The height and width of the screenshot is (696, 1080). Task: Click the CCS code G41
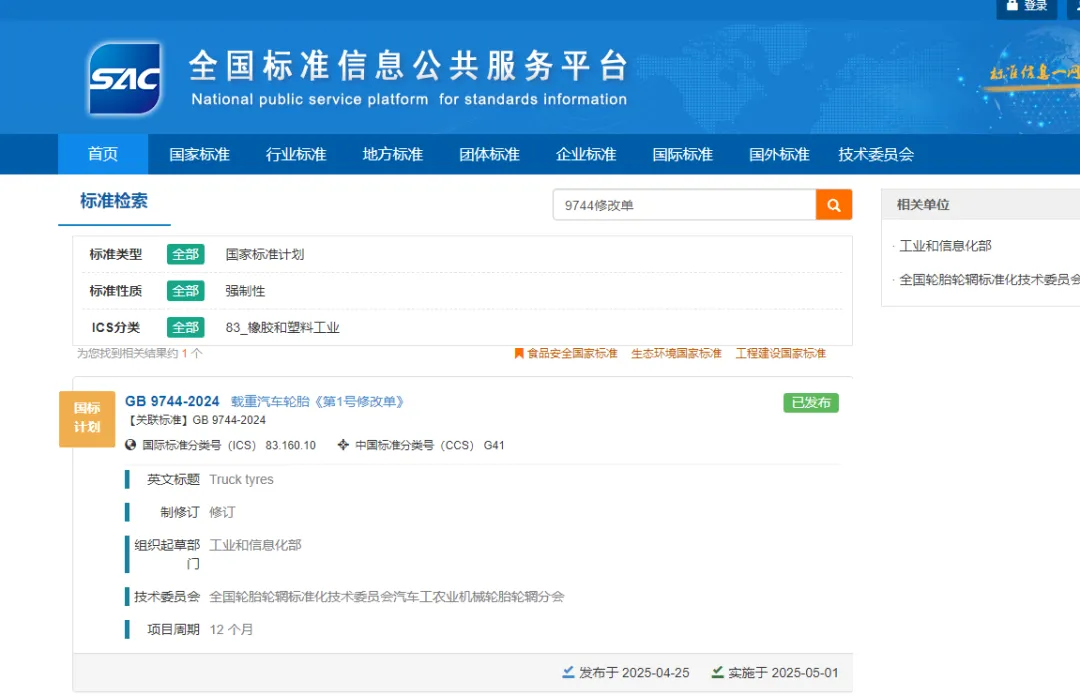(x=494, y=445)
